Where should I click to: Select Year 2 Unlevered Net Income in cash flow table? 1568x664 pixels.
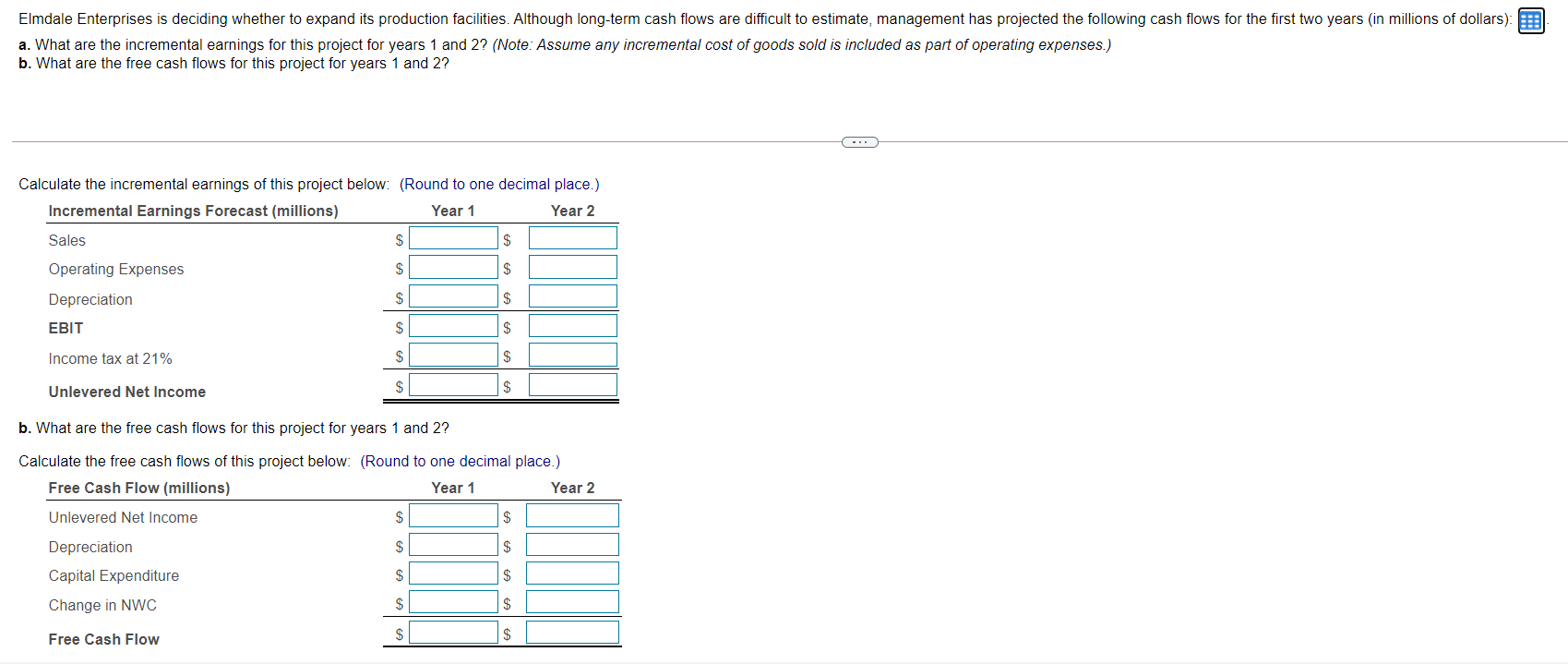click(x=572, y=515)
